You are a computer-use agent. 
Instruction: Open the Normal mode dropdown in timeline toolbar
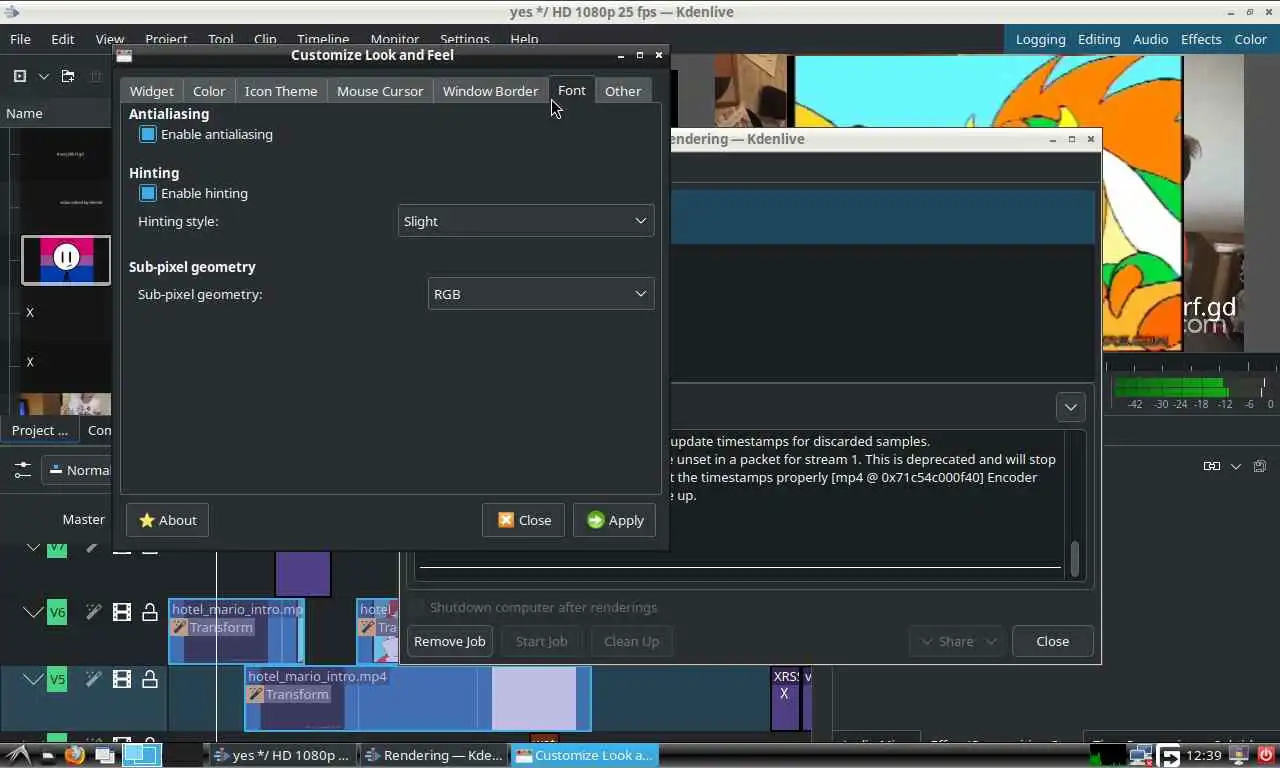[77, 470]
